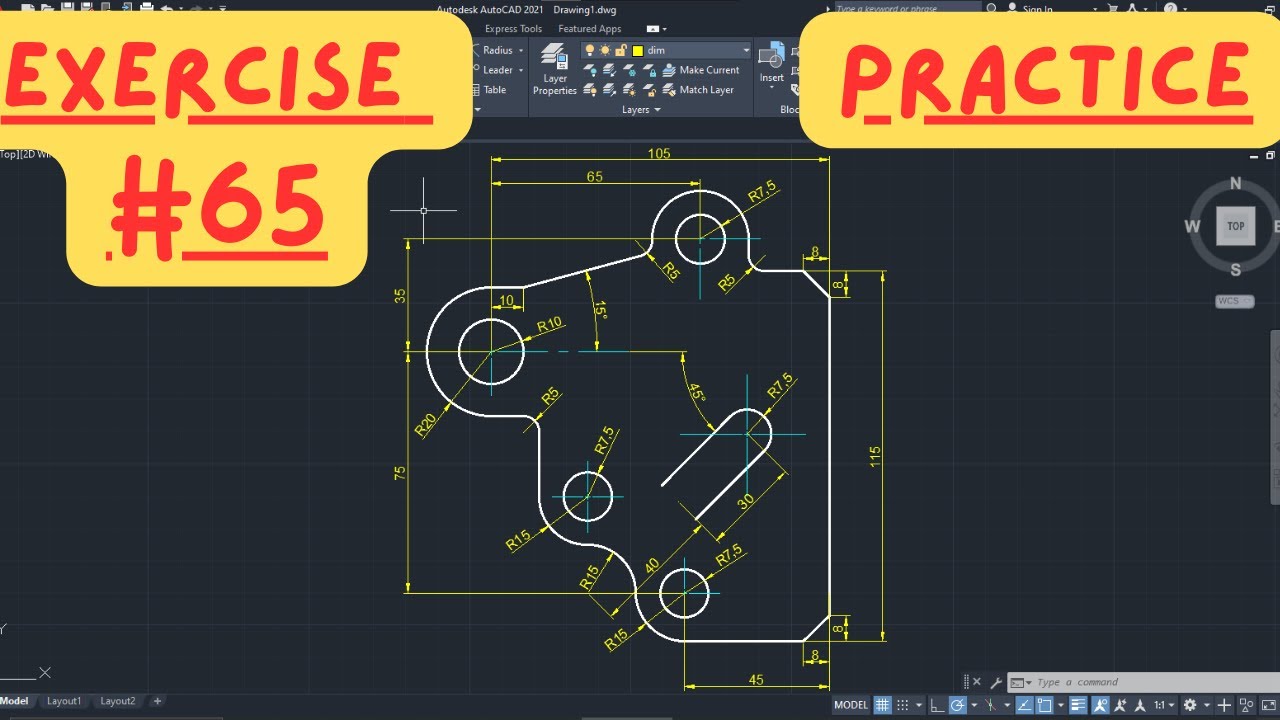
Task: Toggle dim layer lock icon in layer dropdown
Action: click(x=620, y=50)
